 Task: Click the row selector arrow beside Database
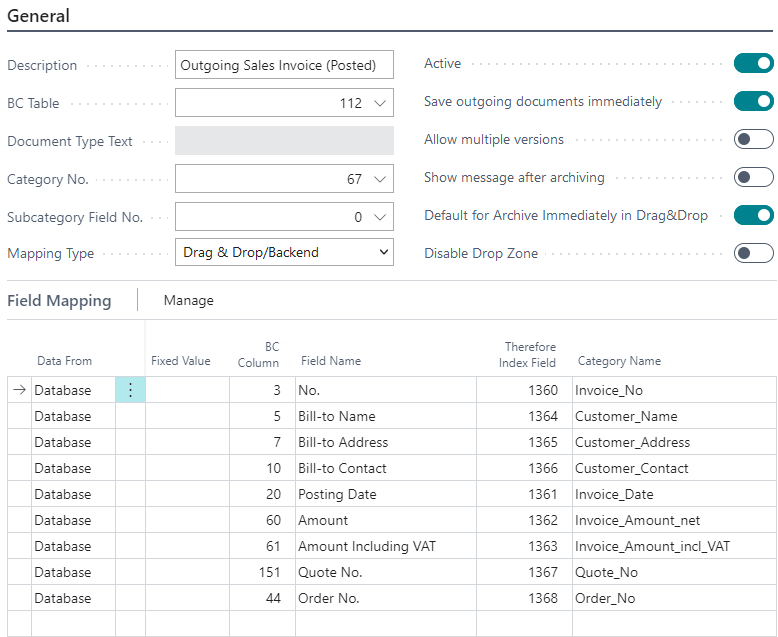tap(19, 390)
